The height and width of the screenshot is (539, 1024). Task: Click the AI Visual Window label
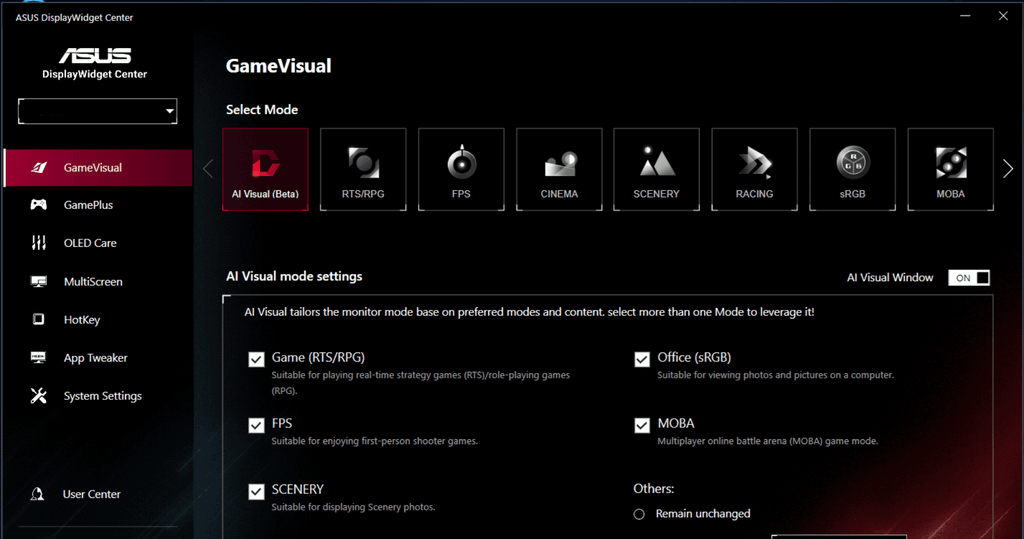click(890, 278)
